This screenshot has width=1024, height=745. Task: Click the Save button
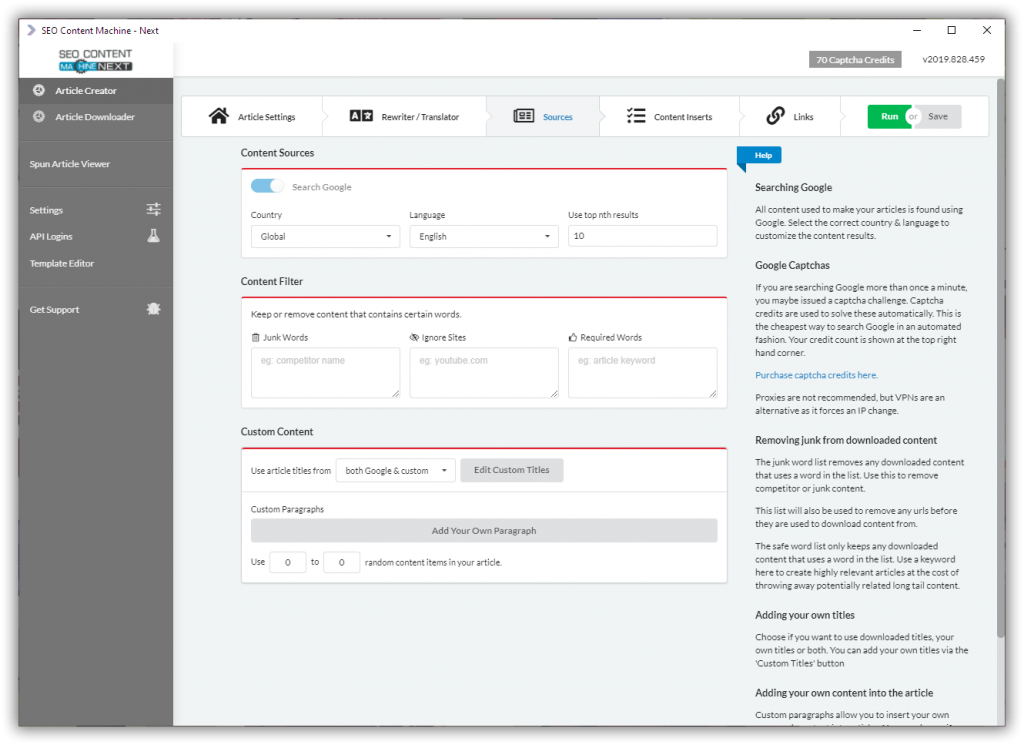tap(939, 116)
